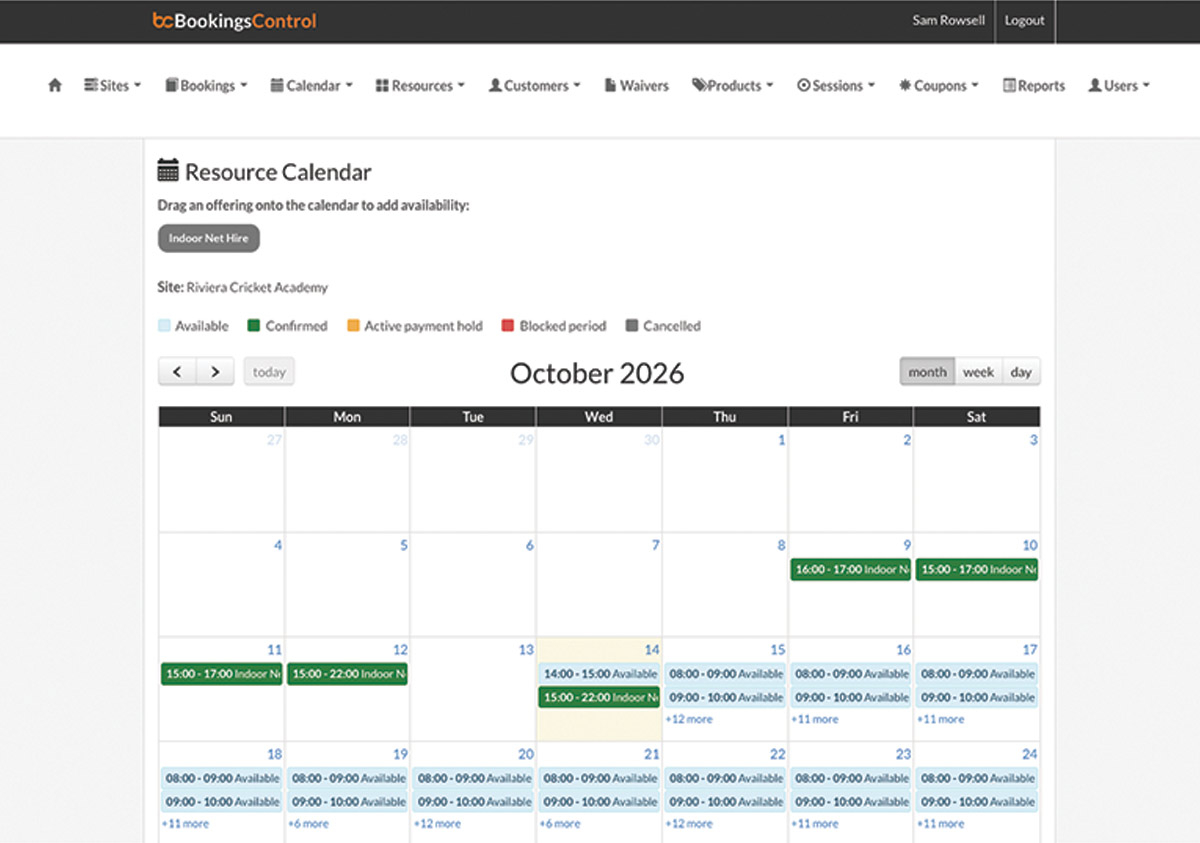Screen dimensions: 1200x843
Task: Show +6 more on Wednesday 21st
Action: 560,824
